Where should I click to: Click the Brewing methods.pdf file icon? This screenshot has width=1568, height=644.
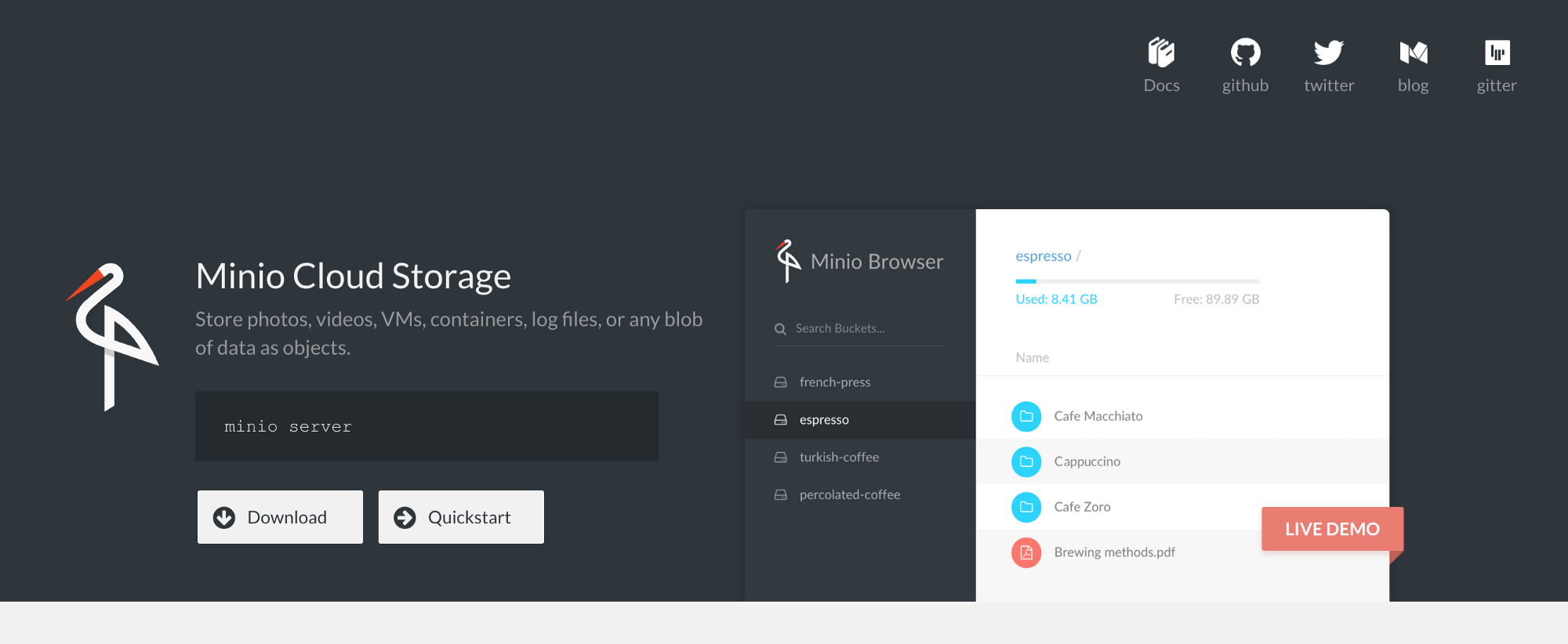tap(1026, 552)
